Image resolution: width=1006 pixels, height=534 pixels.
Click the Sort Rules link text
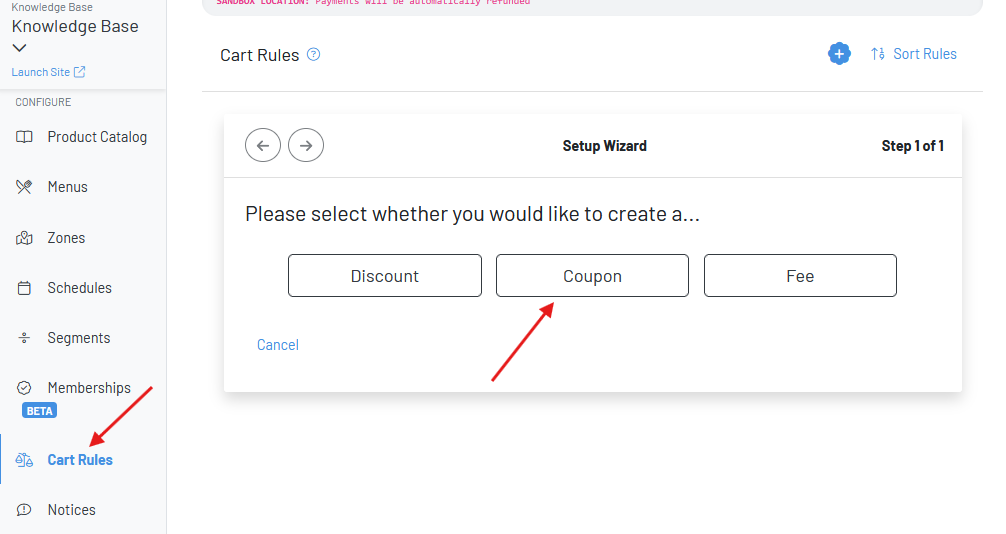pos(925,54)
